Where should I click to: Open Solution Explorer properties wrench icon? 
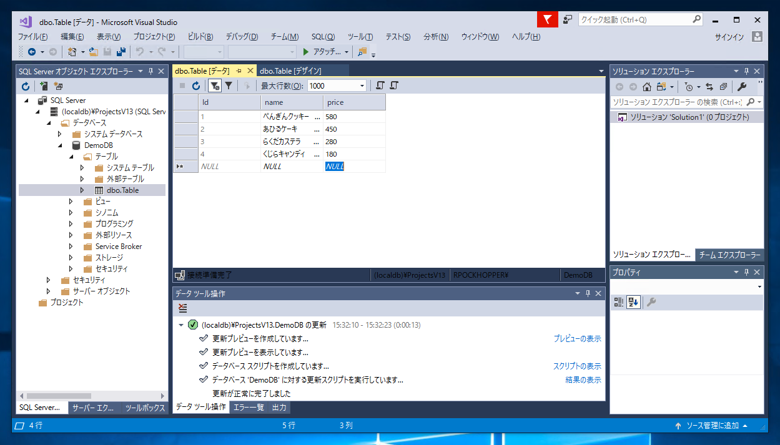[742, 87]
